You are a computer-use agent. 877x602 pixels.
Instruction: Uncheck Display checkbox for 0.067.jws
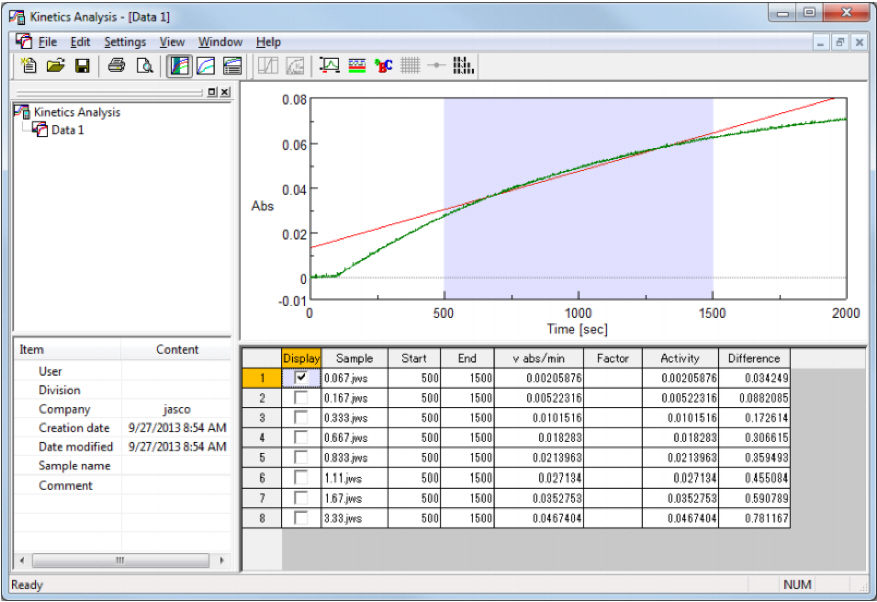pos(301,378)
